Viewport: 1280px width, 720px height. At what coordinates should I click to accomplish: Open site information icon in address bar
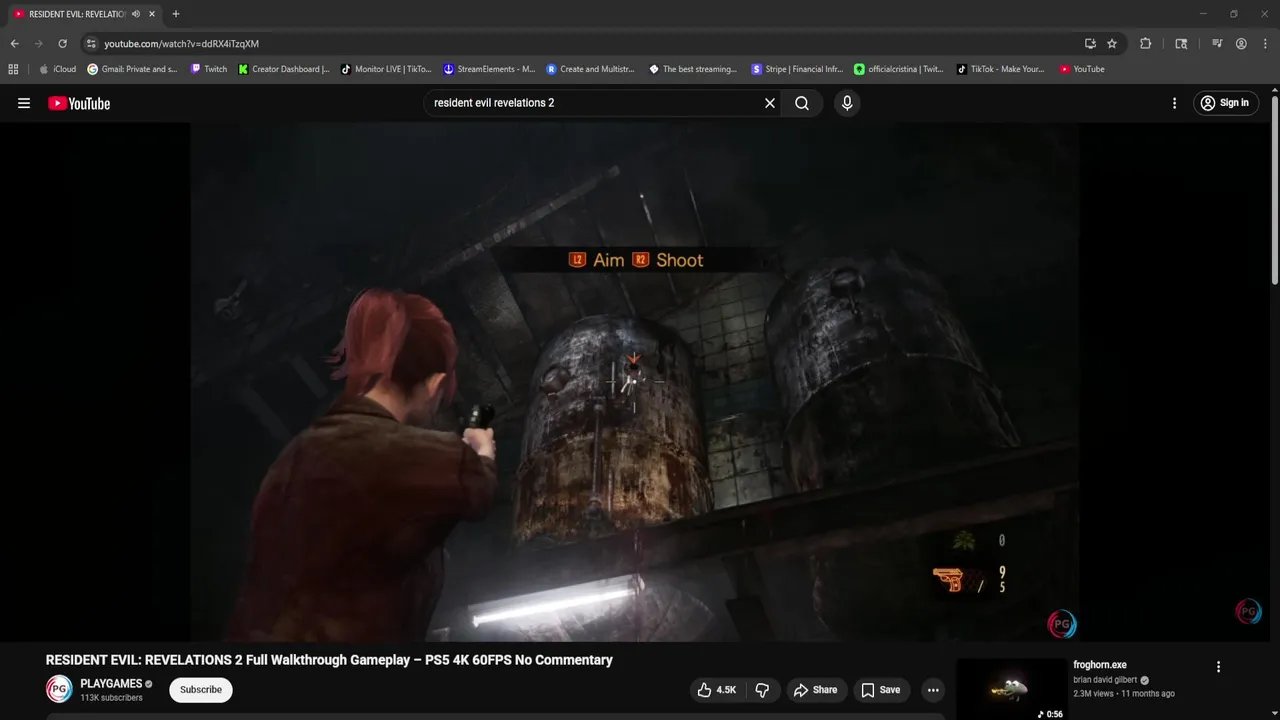coord(91,44)
